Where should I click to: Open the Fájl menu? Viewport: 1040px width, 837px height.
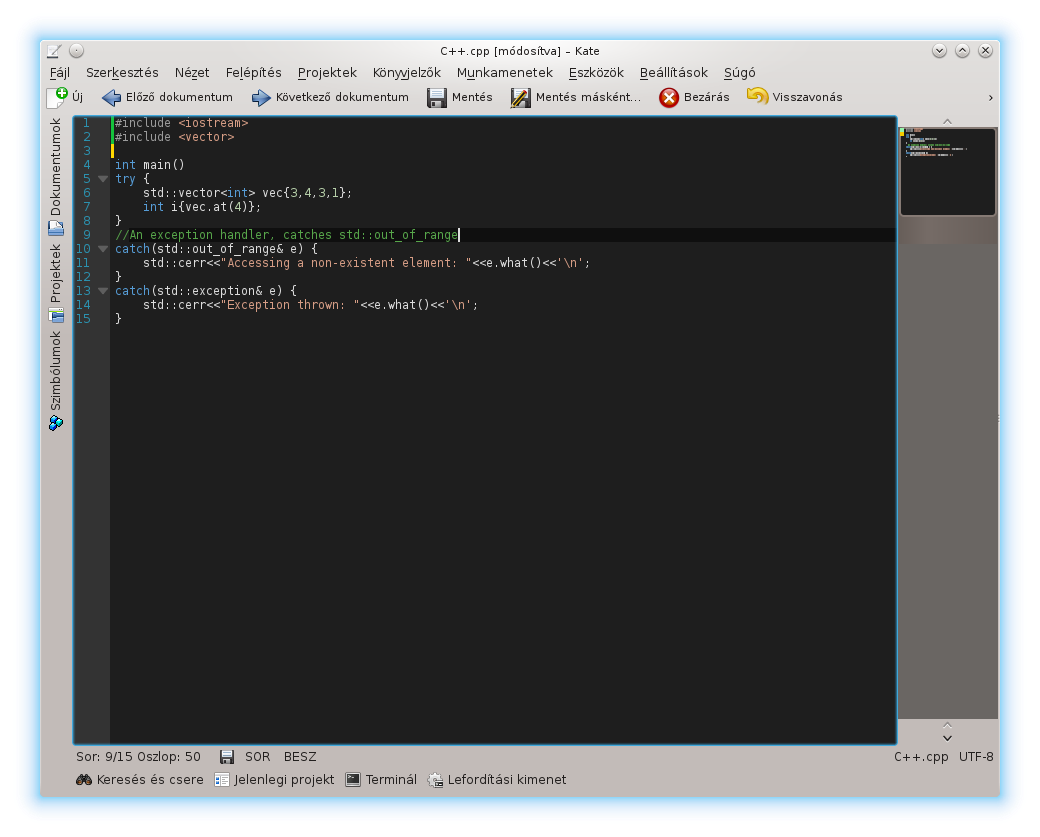coord(60,72)
